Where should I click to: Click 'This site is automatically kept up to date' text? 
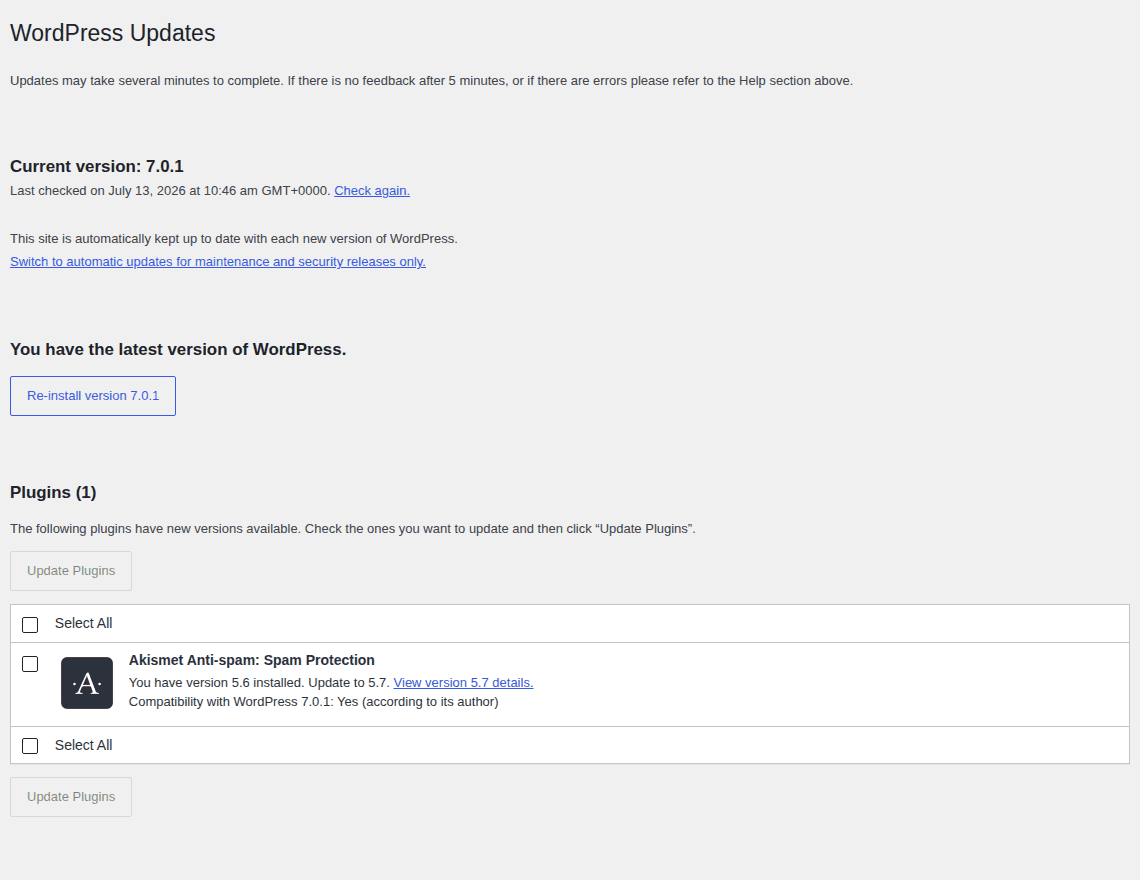click(233, 239)
